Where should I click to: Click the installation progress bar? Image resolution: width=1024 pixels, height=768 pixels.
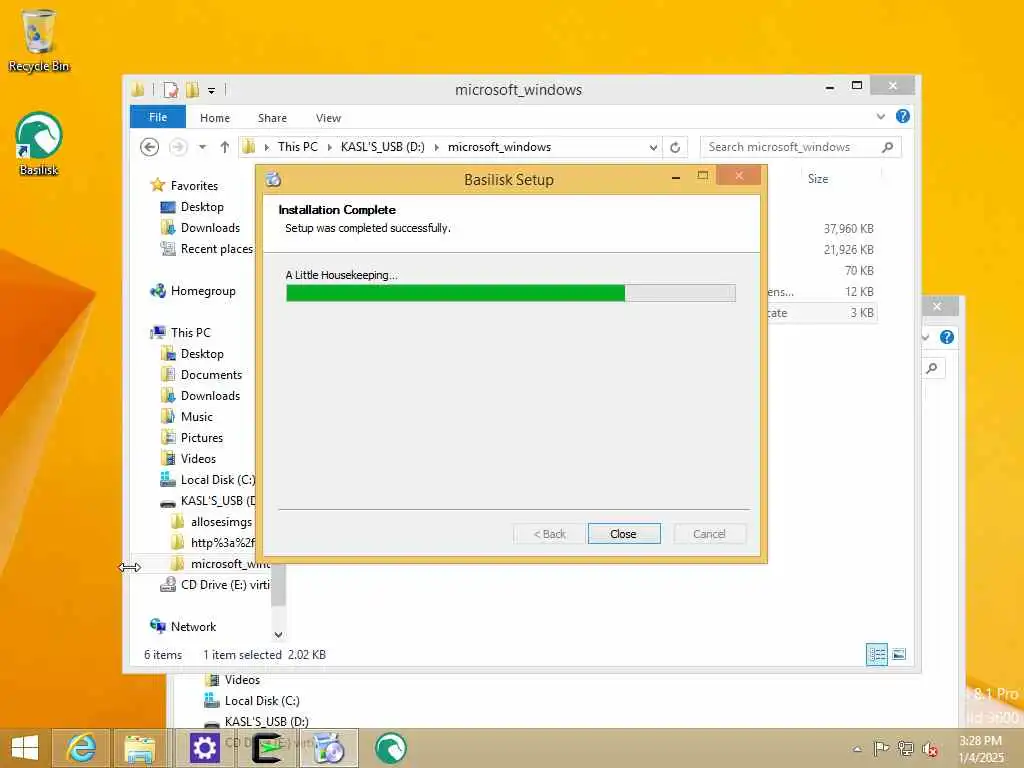coord(511,293)
